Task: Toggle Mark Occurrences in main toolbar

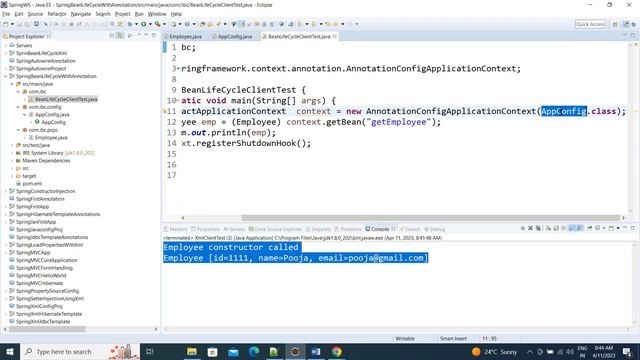Action: coord(242,24)
